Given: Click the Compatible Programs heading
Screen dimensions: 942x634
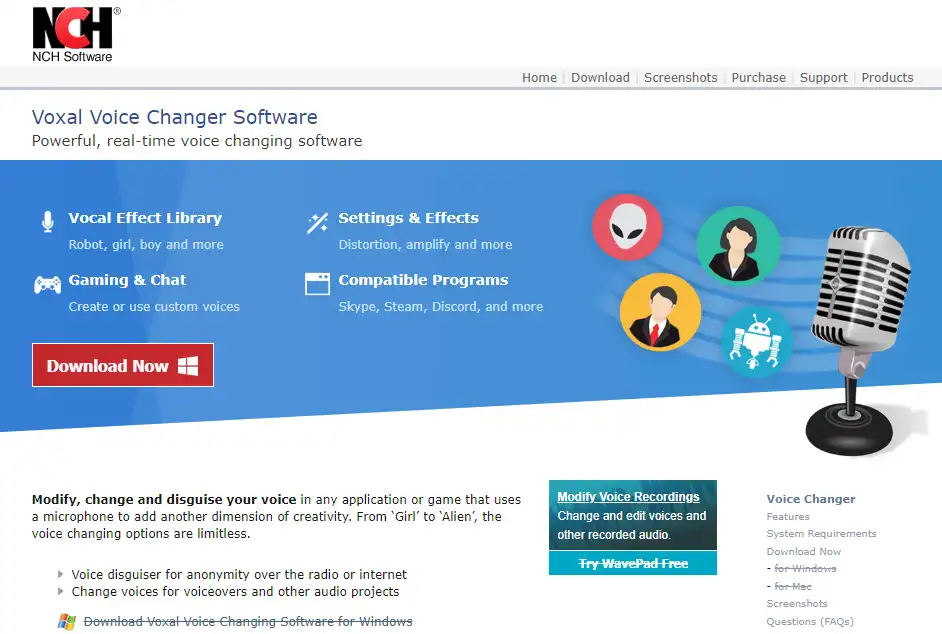Looking at the screenshot, I should pos(423,280).
